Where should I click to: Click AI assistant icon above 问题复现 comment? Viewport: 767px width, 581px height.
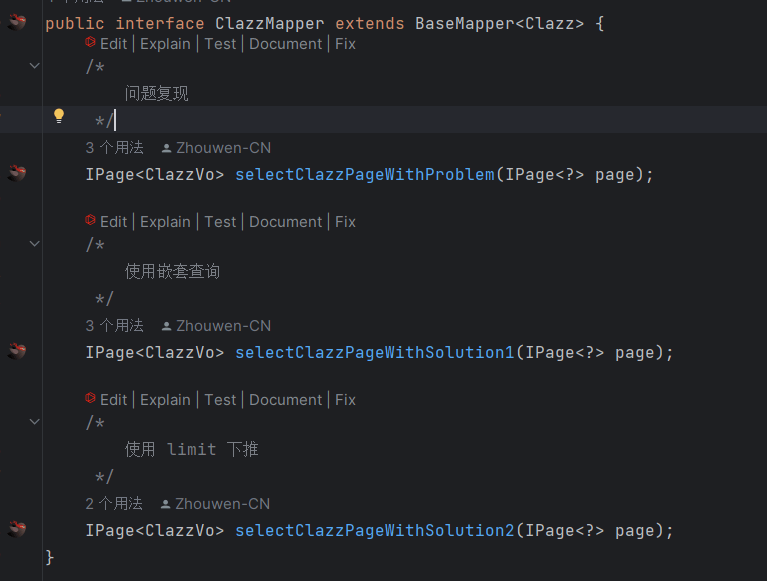(90, 43)
